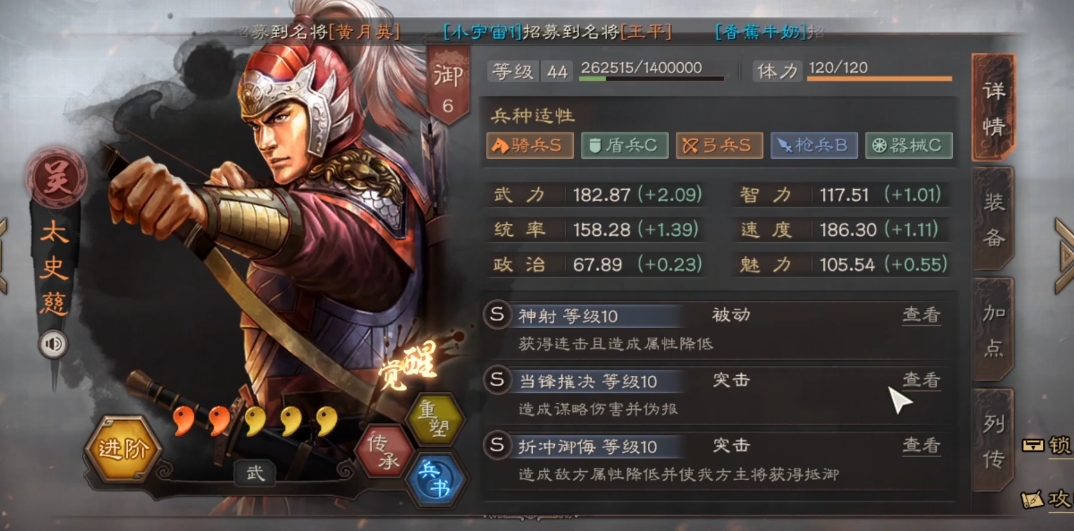The width and height of the screenshot is (1074, 531).
Task: Click the 吴 faction emblem
Action: point(56,177)
